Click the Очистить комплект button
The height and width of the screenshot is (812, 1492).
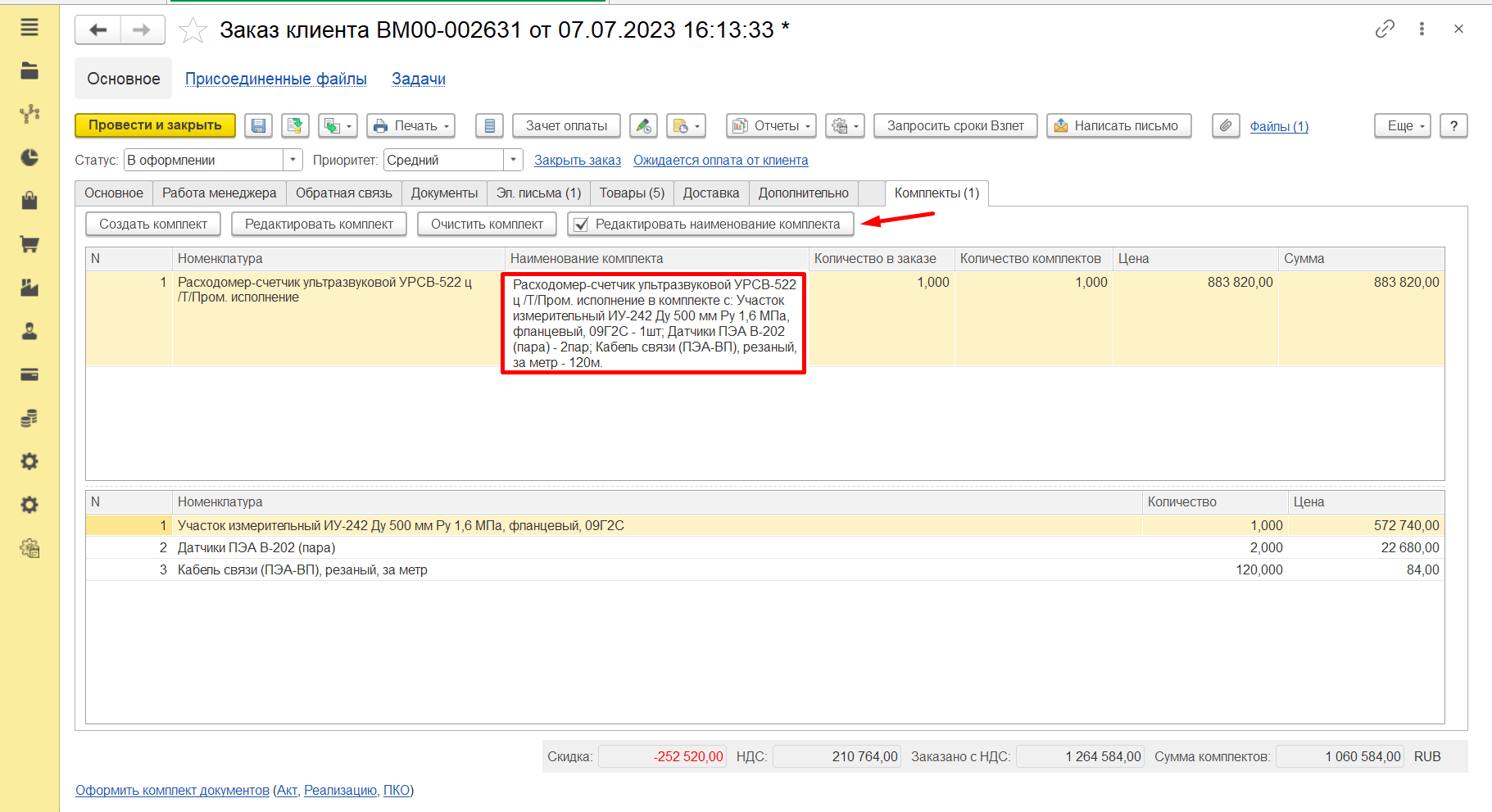[x=487, y=224]
